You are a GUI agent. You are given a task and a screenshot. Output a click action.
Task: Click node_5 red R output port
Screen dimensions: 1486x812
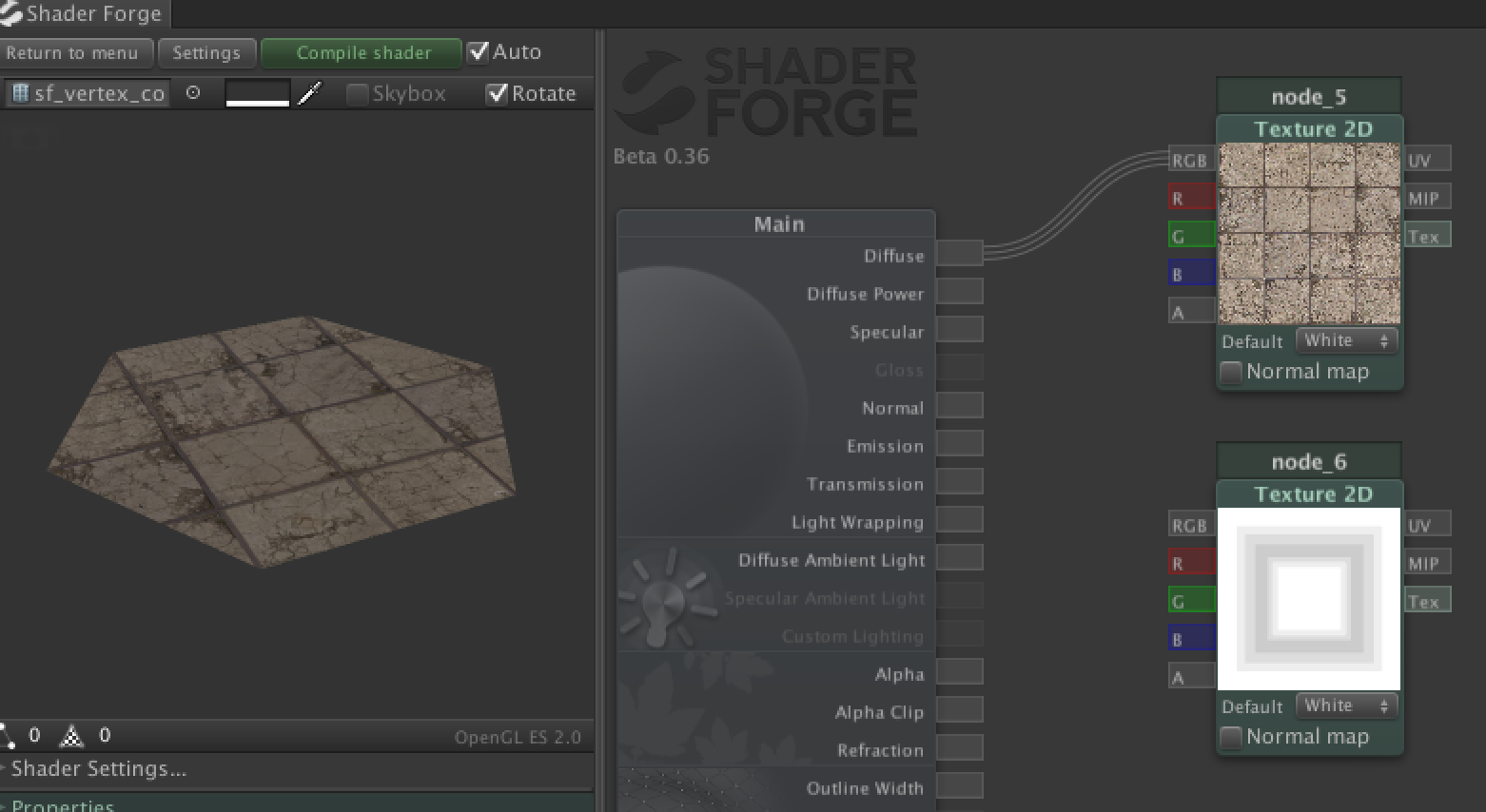tap(1192, 198)
